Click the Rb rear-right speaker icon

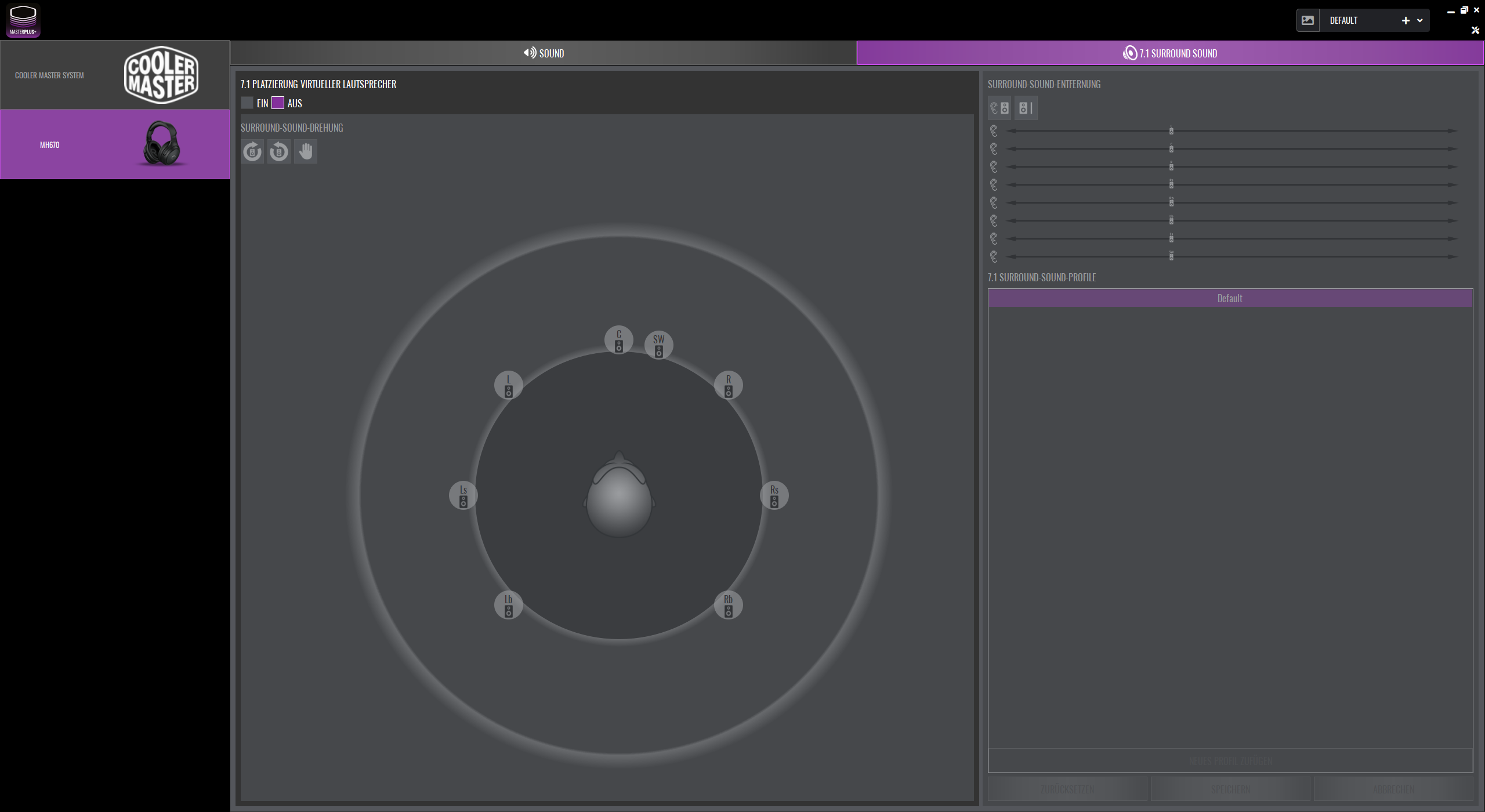coord(728,605)
